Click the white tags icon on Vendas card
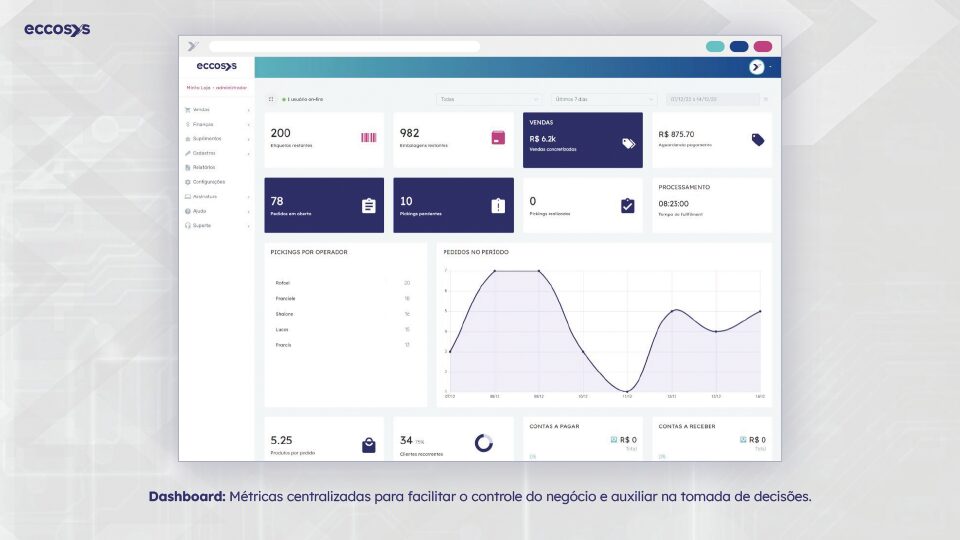 coord(628,143)
